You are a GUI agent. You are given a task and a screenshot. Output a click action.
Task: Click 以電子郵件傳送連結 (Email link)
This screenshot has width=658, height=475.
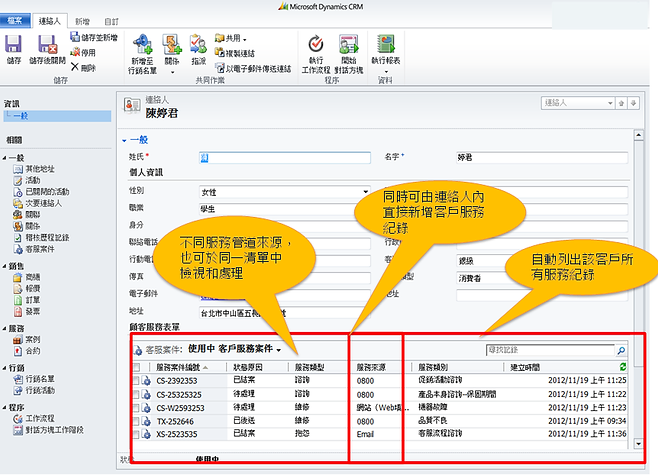tap(253, 68)
